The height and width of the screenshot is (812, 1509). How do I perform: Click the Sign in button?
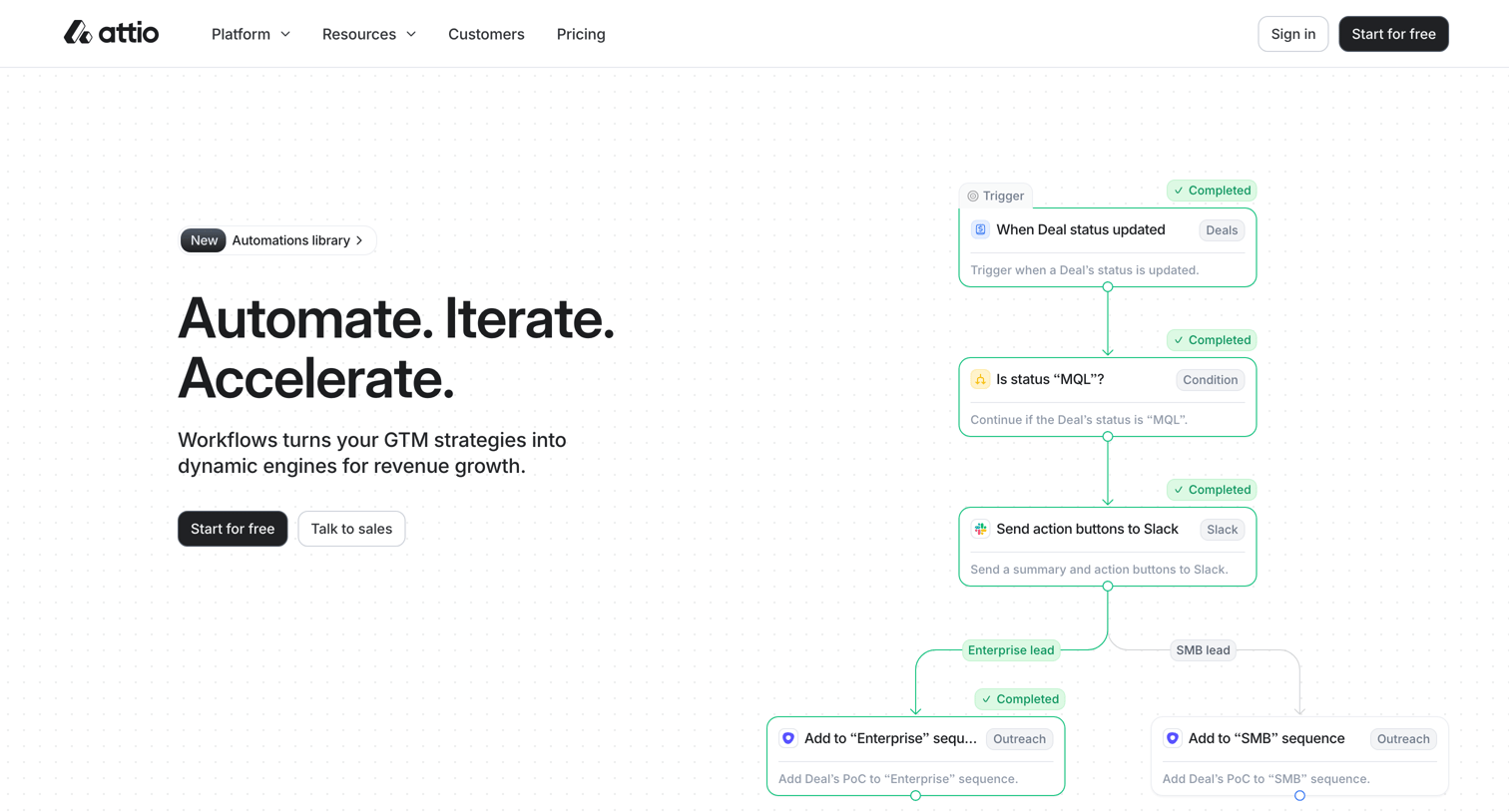[1292, 34]
